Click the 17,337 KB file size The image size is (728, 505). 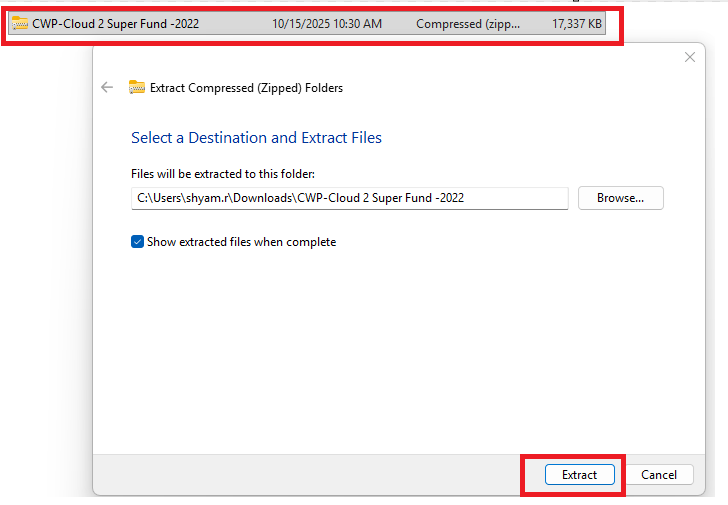576,24
